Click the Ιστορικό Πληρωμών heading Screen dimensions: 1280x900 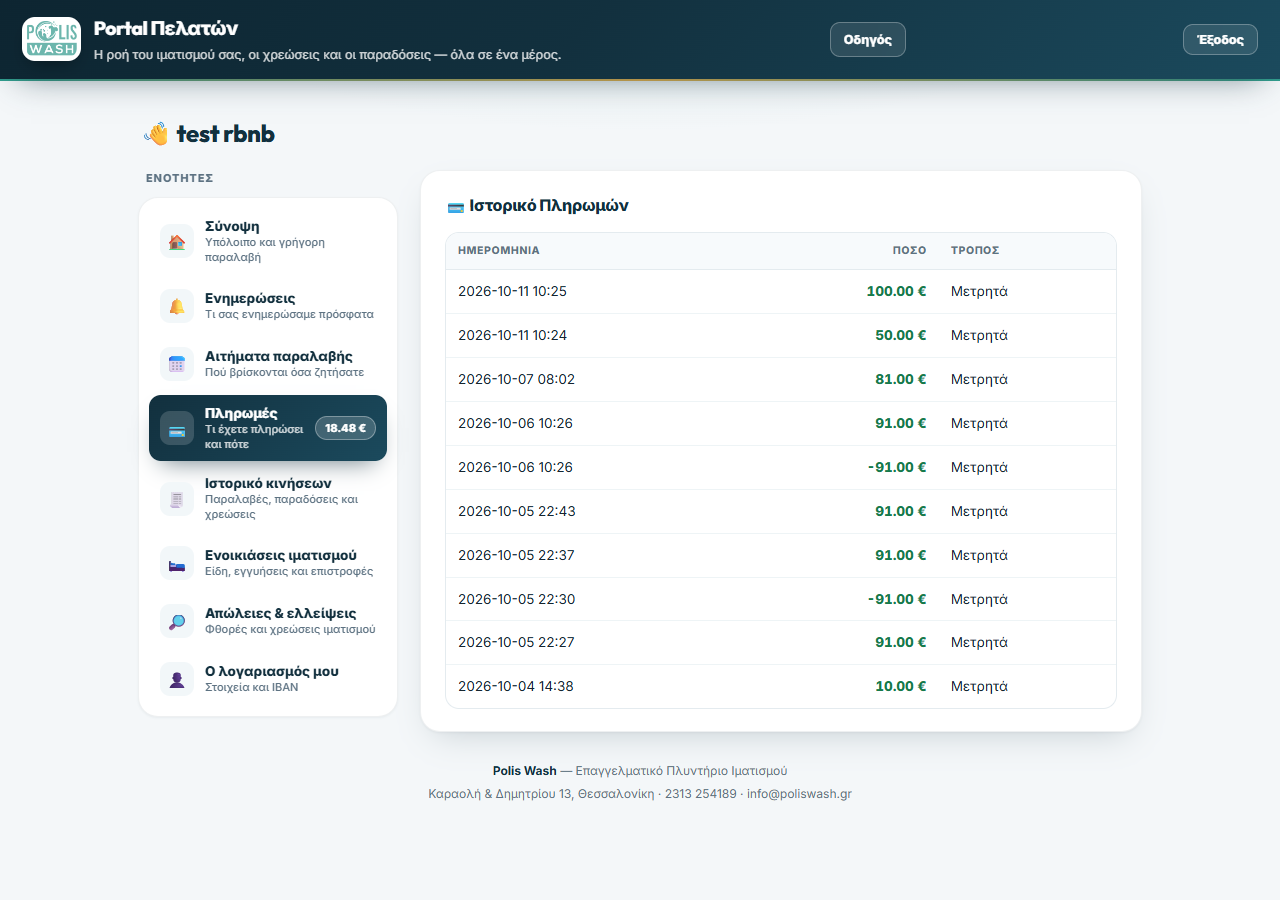[548, 206]
